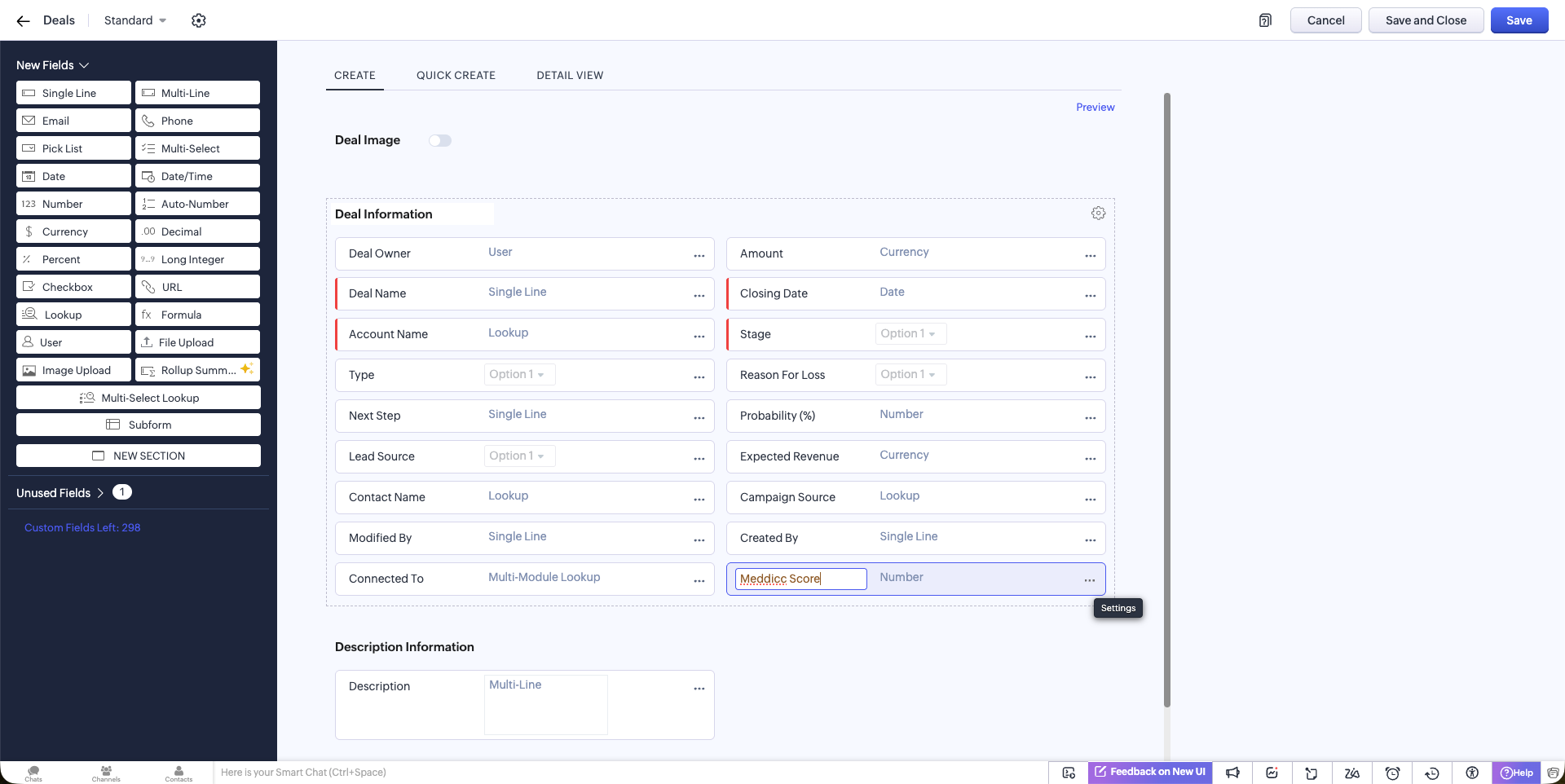Toggle the Deal Image switch
Screen dimensions: 1565x784
tap(440, 141)
